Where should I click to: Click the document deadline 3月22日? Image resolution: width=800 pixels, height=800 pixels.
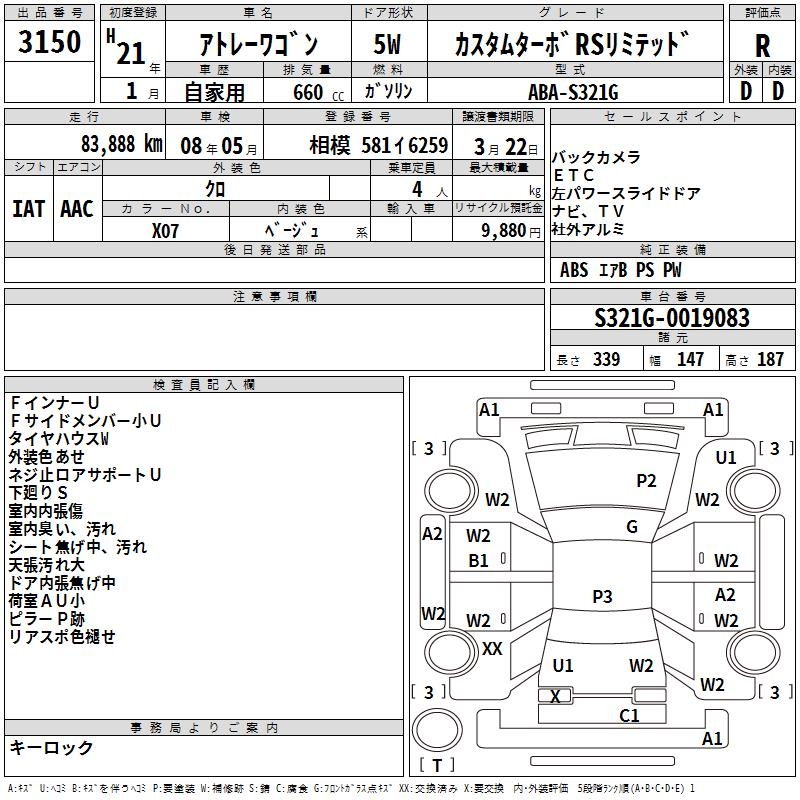coord(505,147)
